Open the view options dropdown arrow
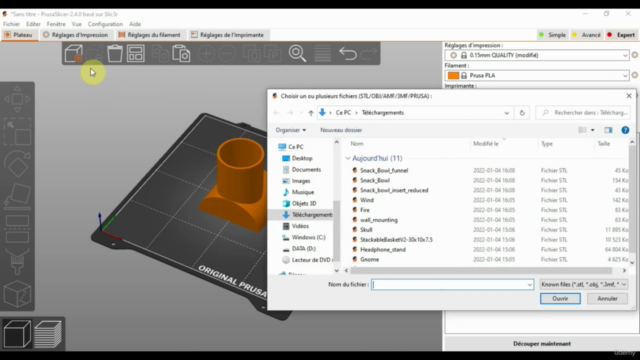The height and width of the screenshot is (360, 640). coord(593,130)
